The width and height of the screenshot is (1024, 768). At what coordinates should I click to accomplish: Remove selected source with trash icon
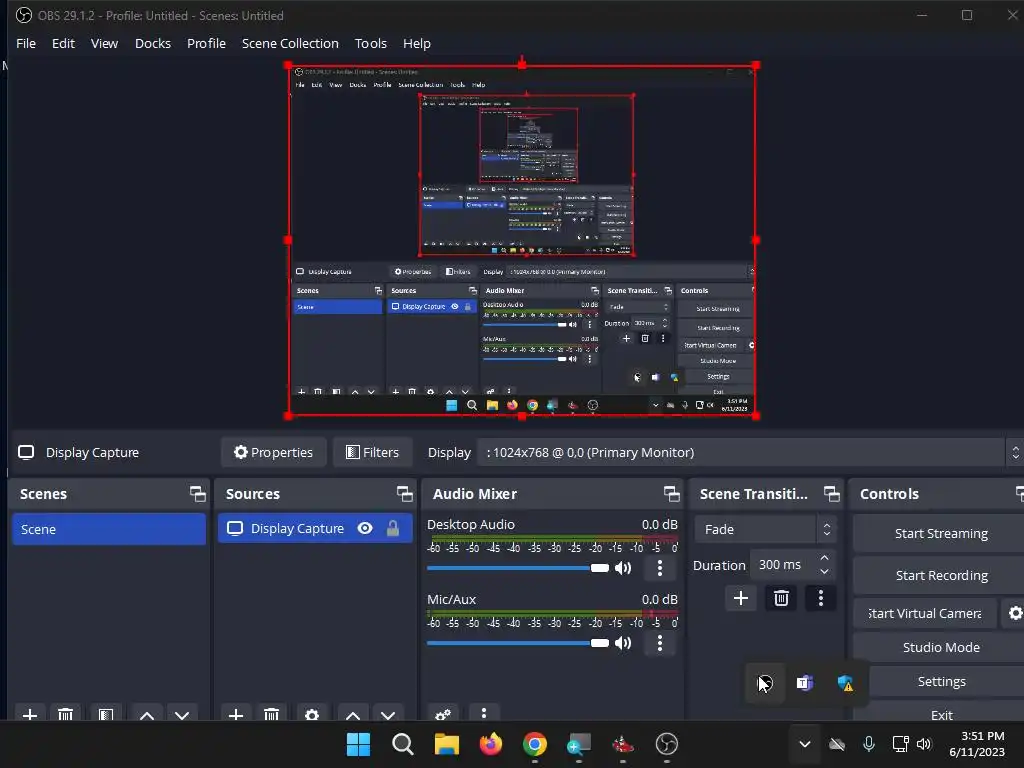click(x=272, y=714)
